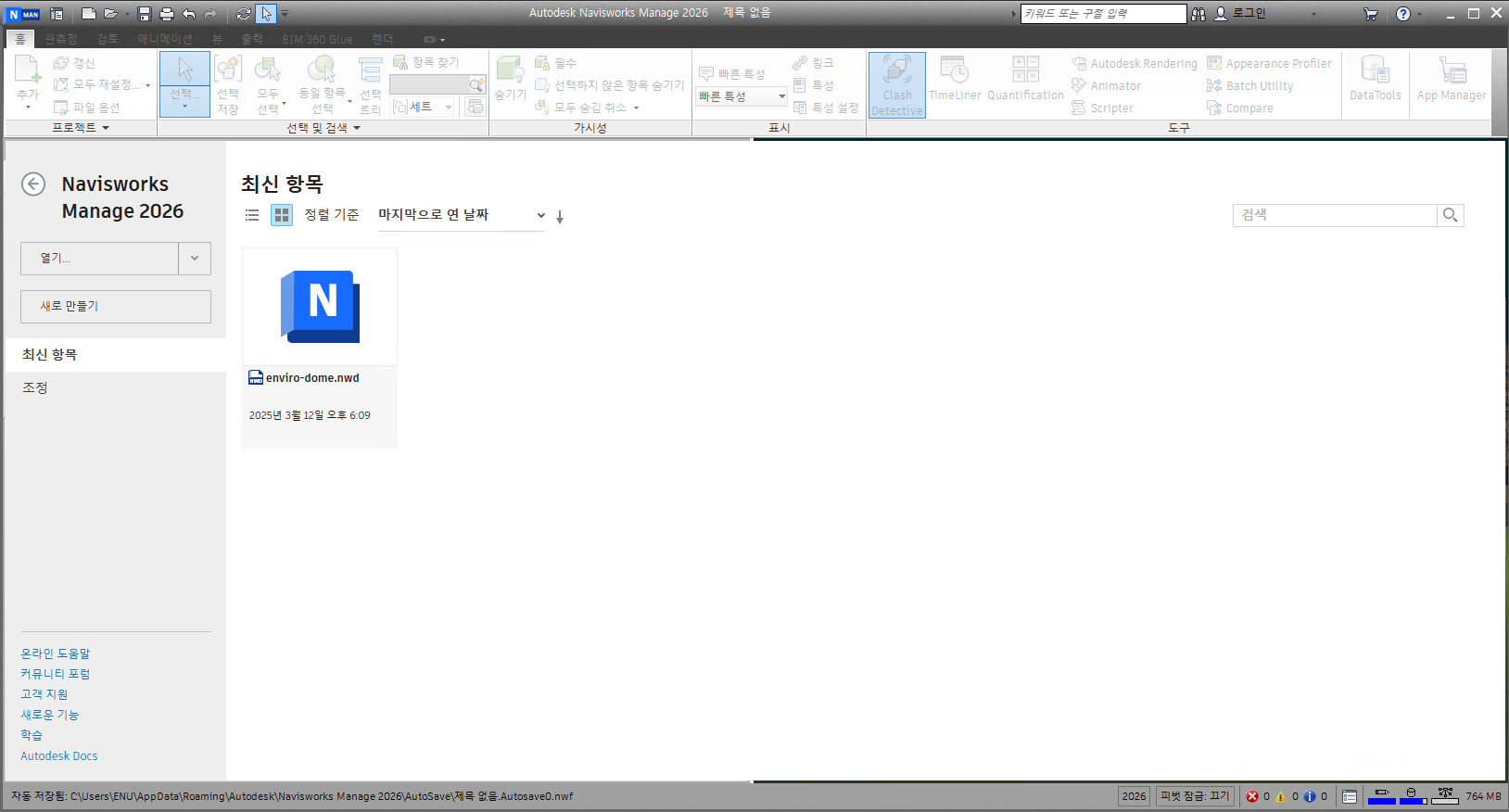Launch Autodesk Rendering

1135,64
